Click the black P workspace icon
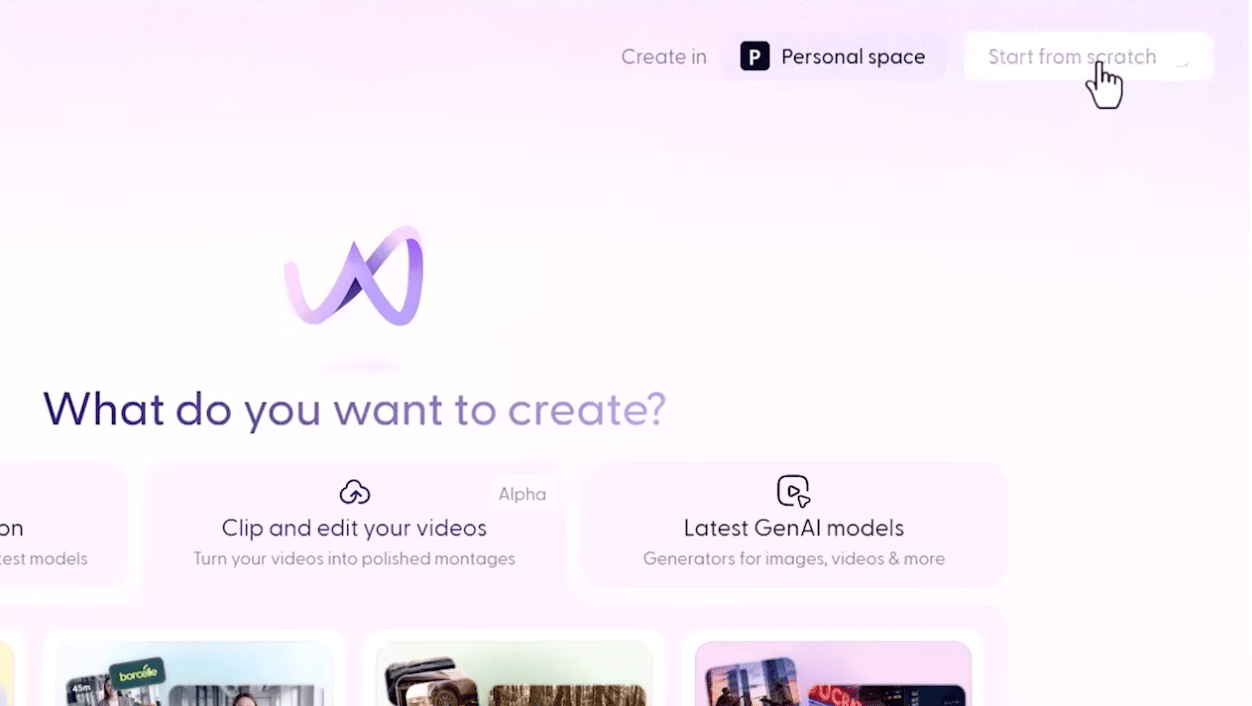This screenshot has width=1252, height=706. (x=755, y=56)
